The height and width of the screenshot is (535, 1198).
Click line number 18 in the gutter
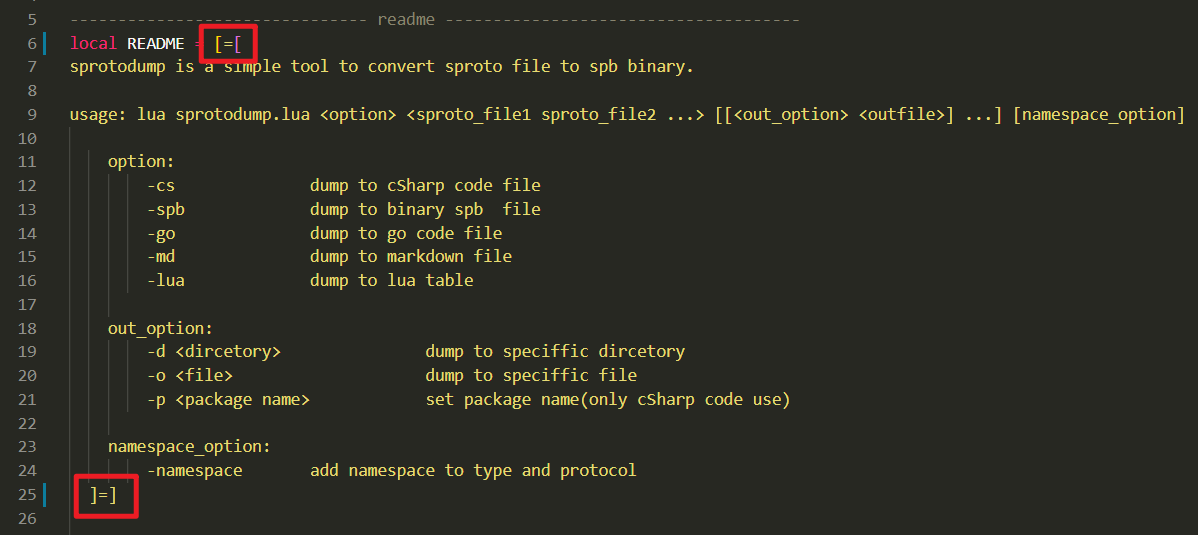27,328
